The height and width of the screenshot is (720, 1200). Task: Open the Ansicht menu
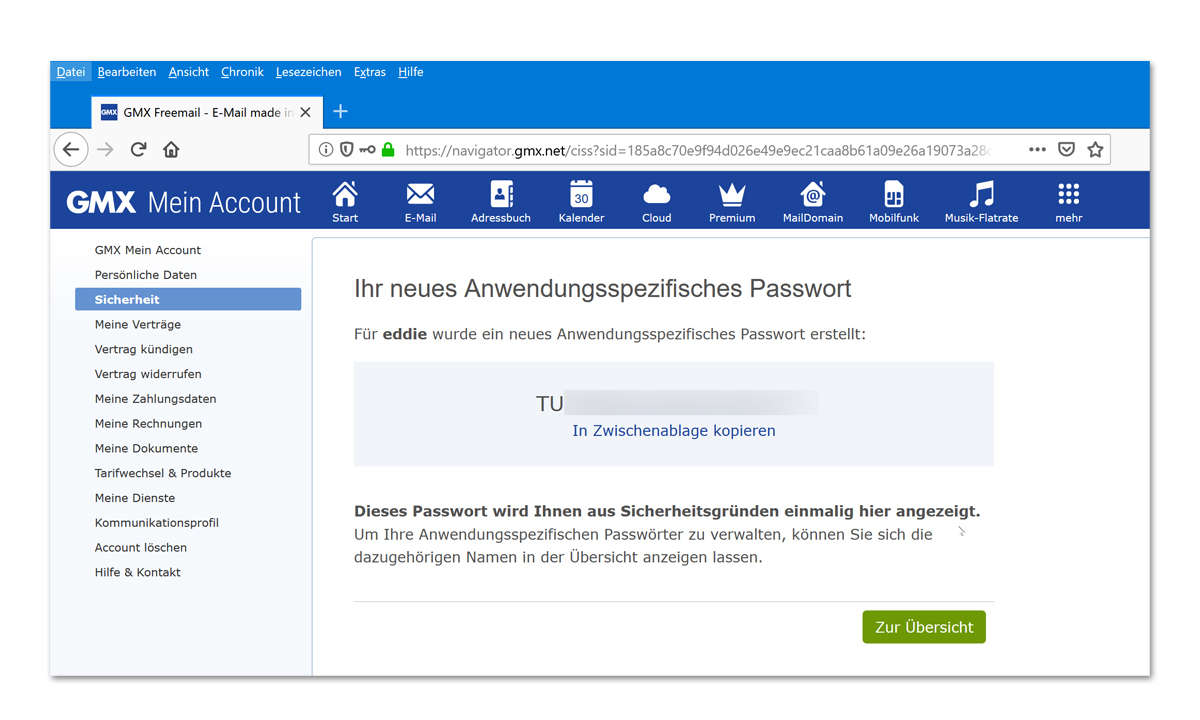(x=189, y=72)
